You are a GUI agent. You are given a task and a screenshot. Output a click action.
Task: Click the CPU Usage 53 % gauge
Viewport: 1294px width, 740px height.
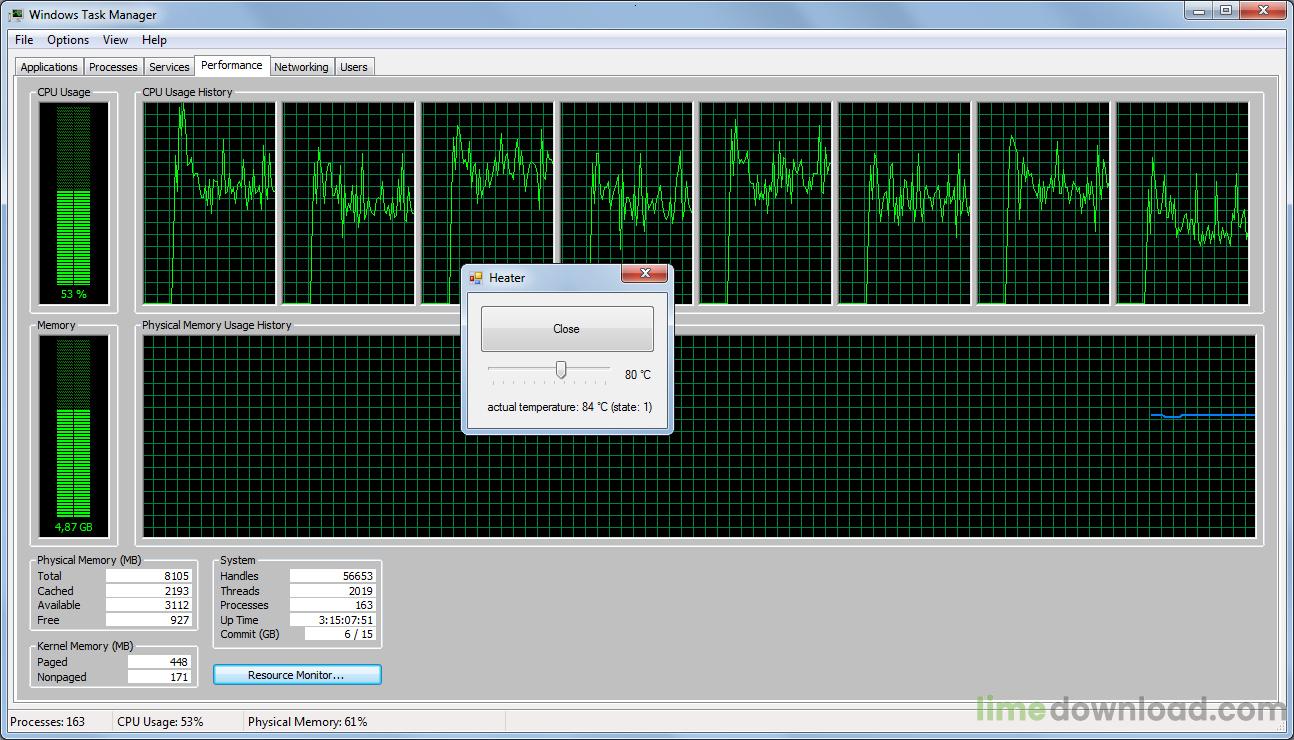click(74, 203)
